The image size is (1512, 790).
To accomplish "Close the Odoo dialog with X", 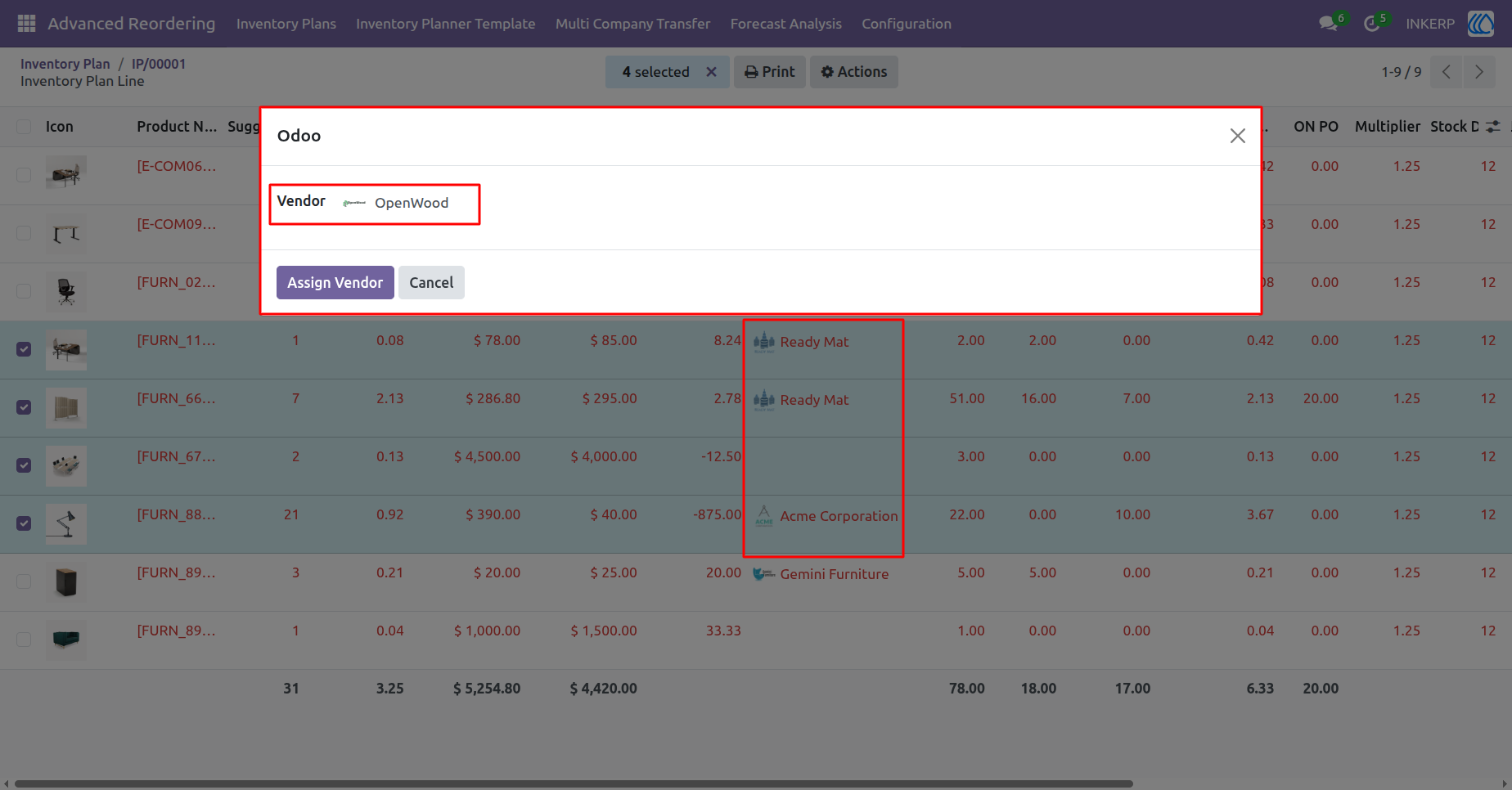I will click(1238, 136).
